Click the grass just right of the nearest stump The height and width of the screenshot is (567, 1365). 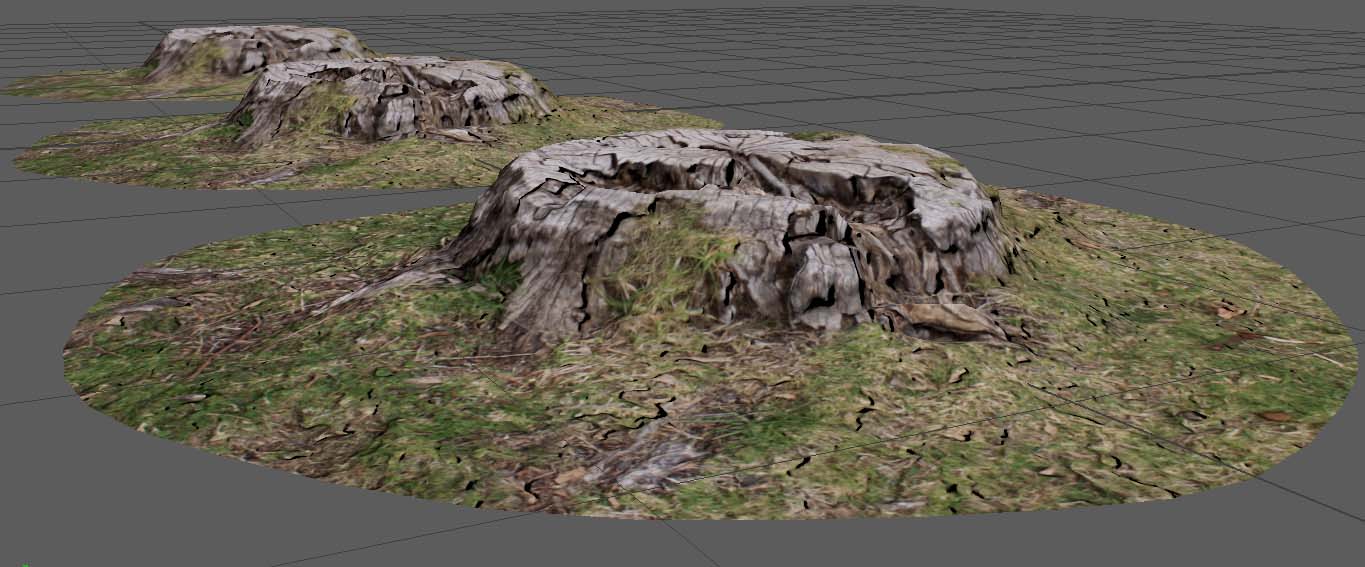(x=1080, y=270)
